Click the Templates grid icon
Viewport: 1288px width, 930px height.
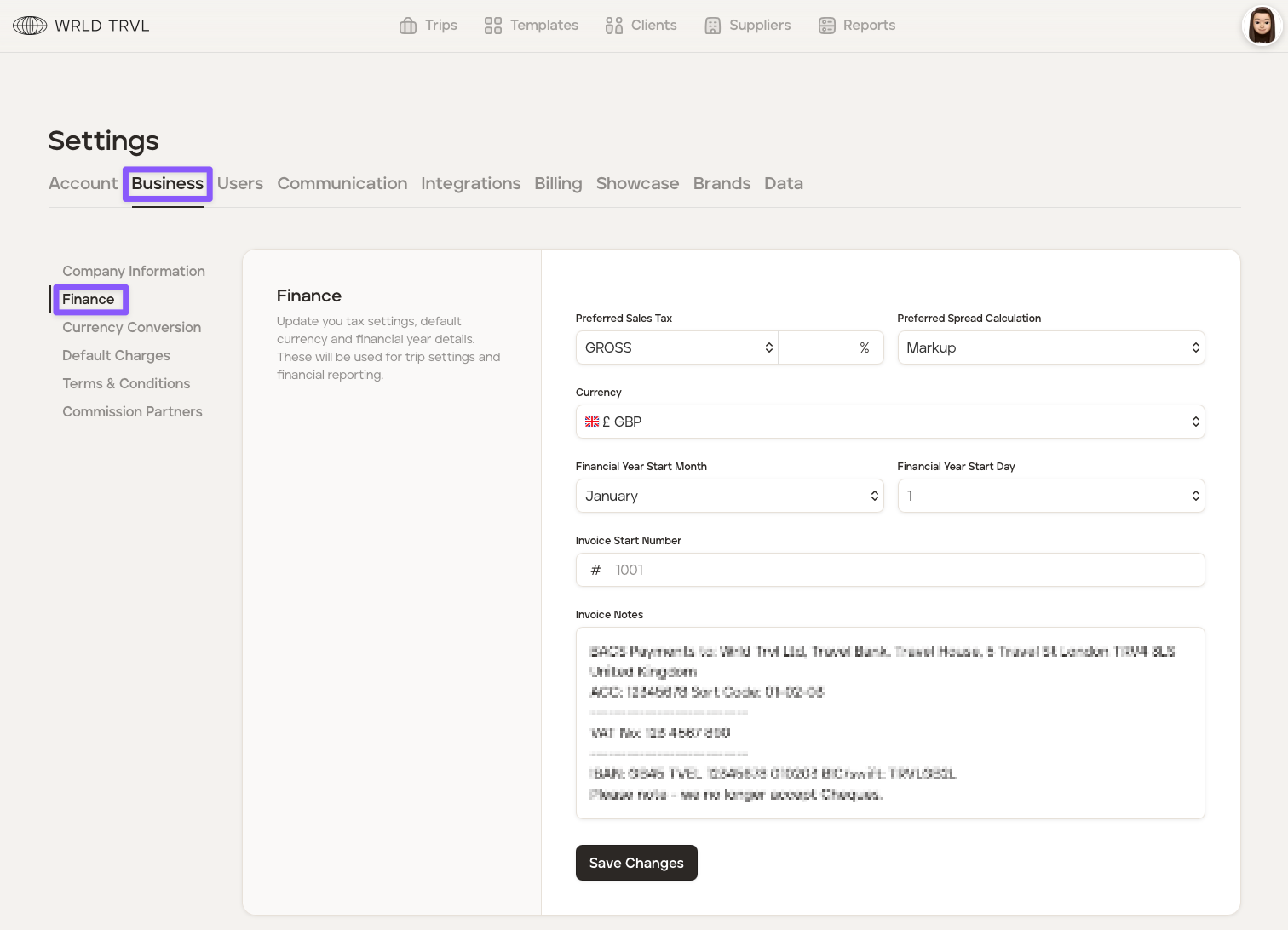point(492,26)
